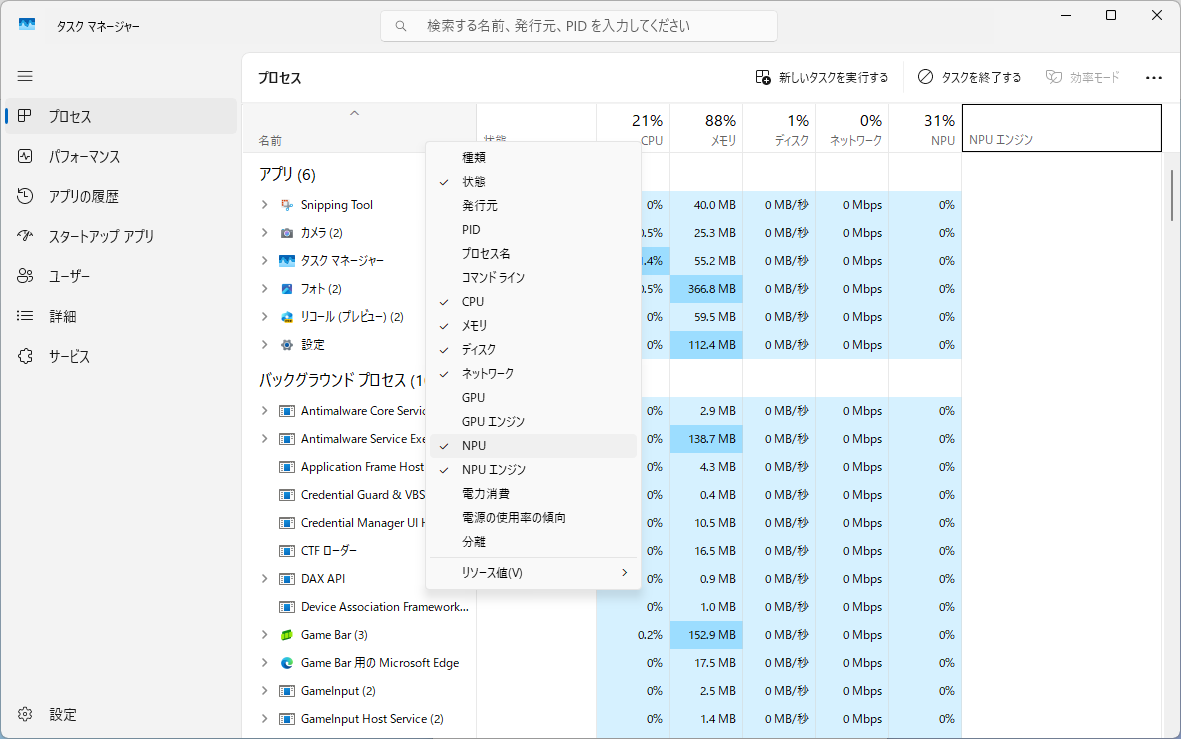1181x739 pixels.
Task: Click the カメラ app icon
Action: pos(287,233)
